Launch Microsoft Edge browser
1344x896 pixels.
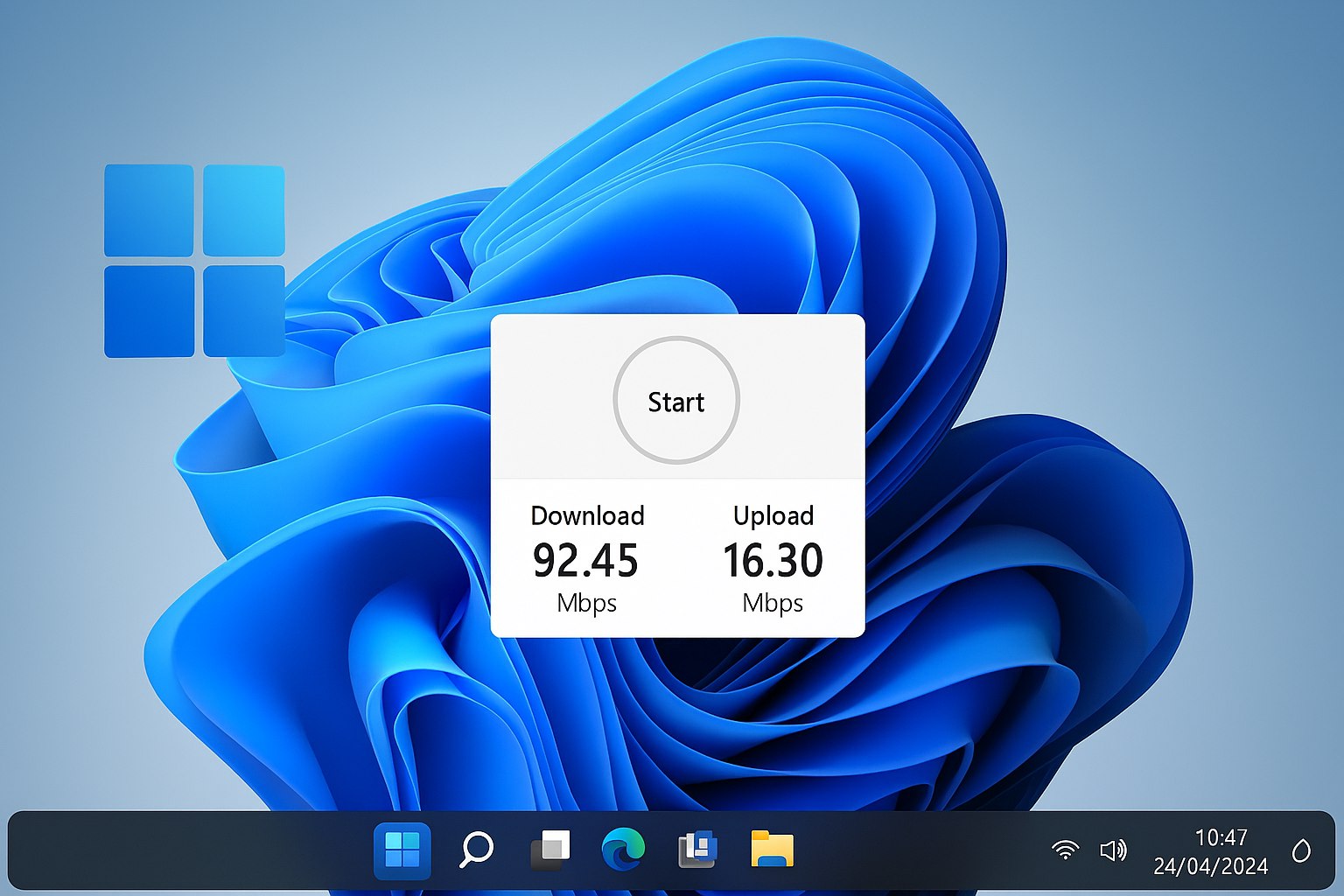tap(624, 848)
